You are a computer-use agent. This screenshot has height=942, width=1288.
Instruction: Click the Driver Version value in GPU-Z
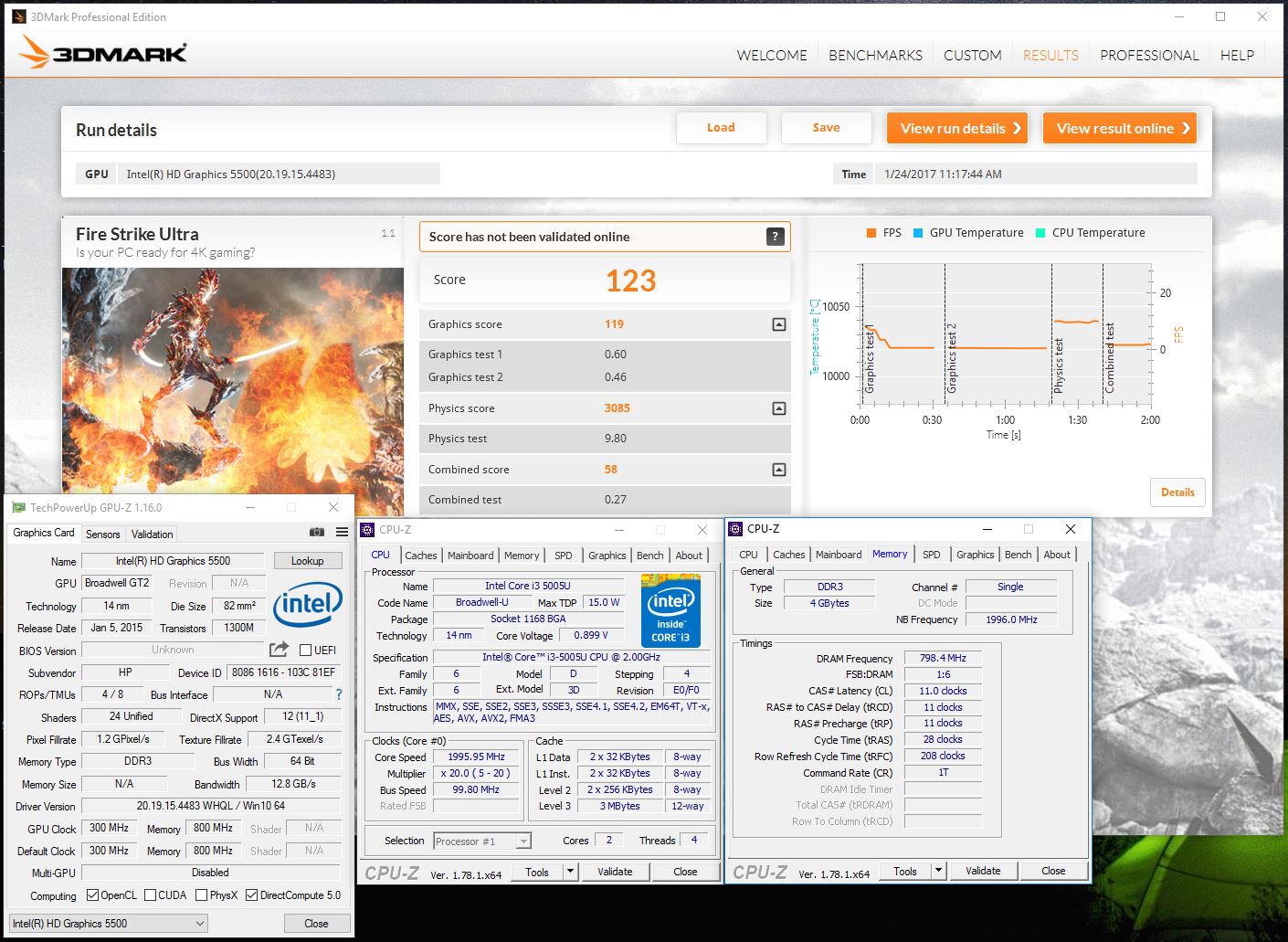(210, 806)
